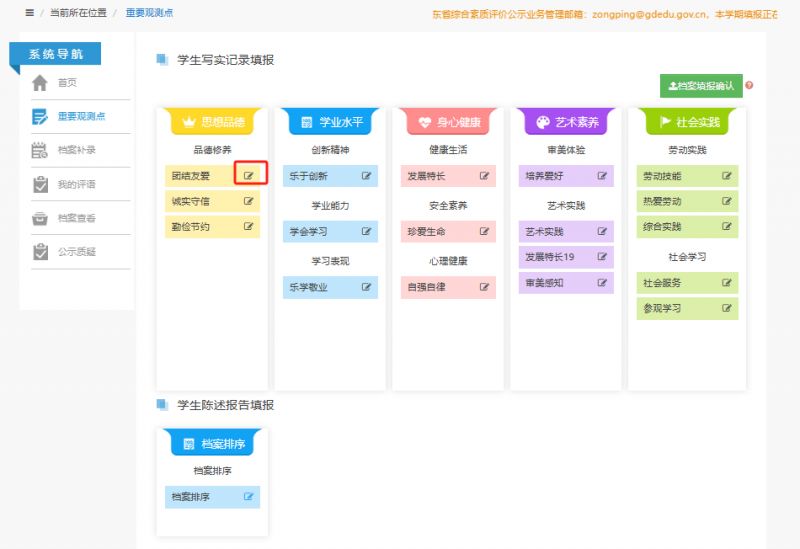Open edit icon for 自强自律

click(484, 287)
